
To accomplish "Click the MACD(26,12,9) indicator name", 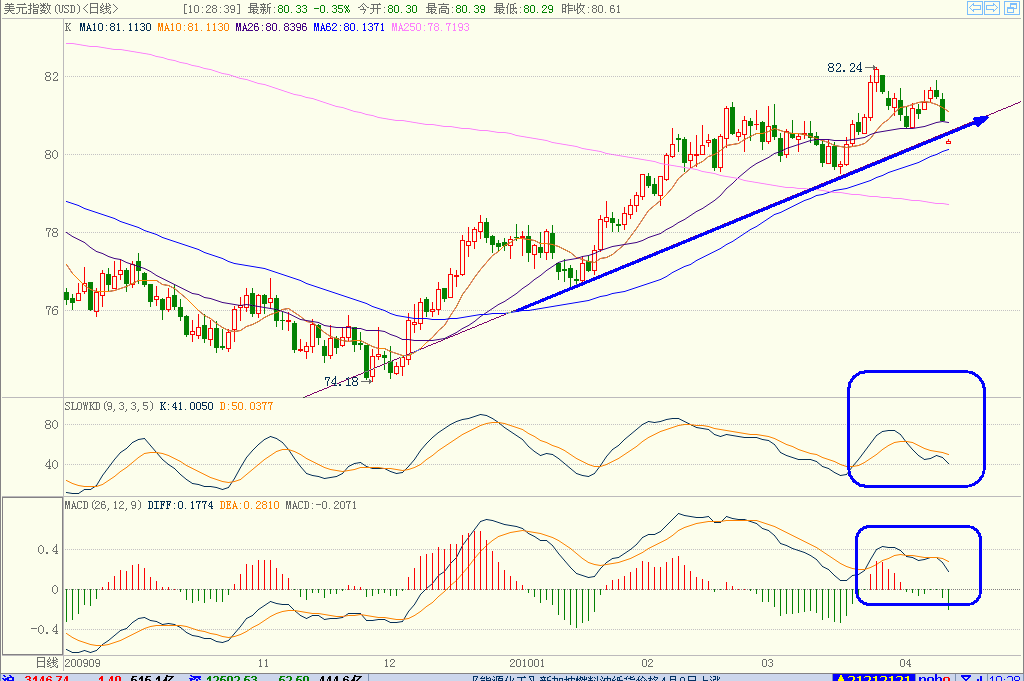I will [103, 505].
